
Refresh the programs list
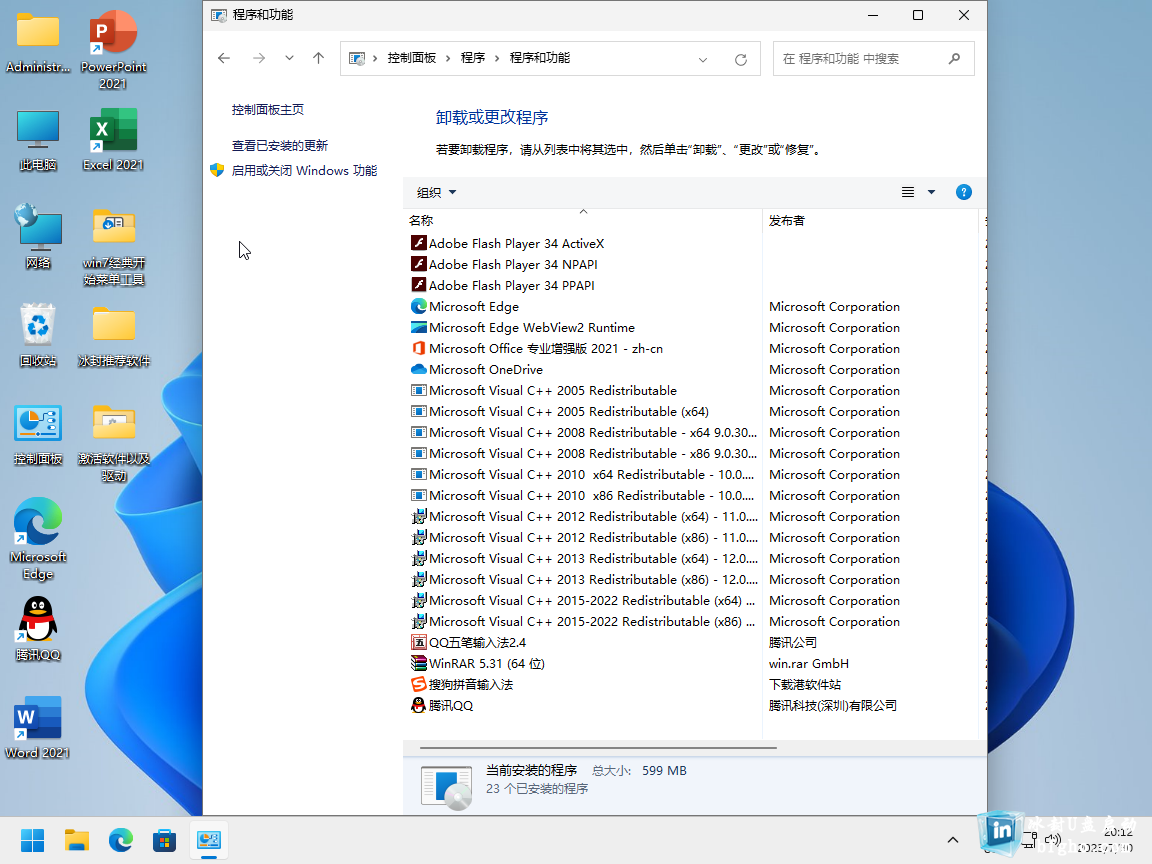click(741, 60)
